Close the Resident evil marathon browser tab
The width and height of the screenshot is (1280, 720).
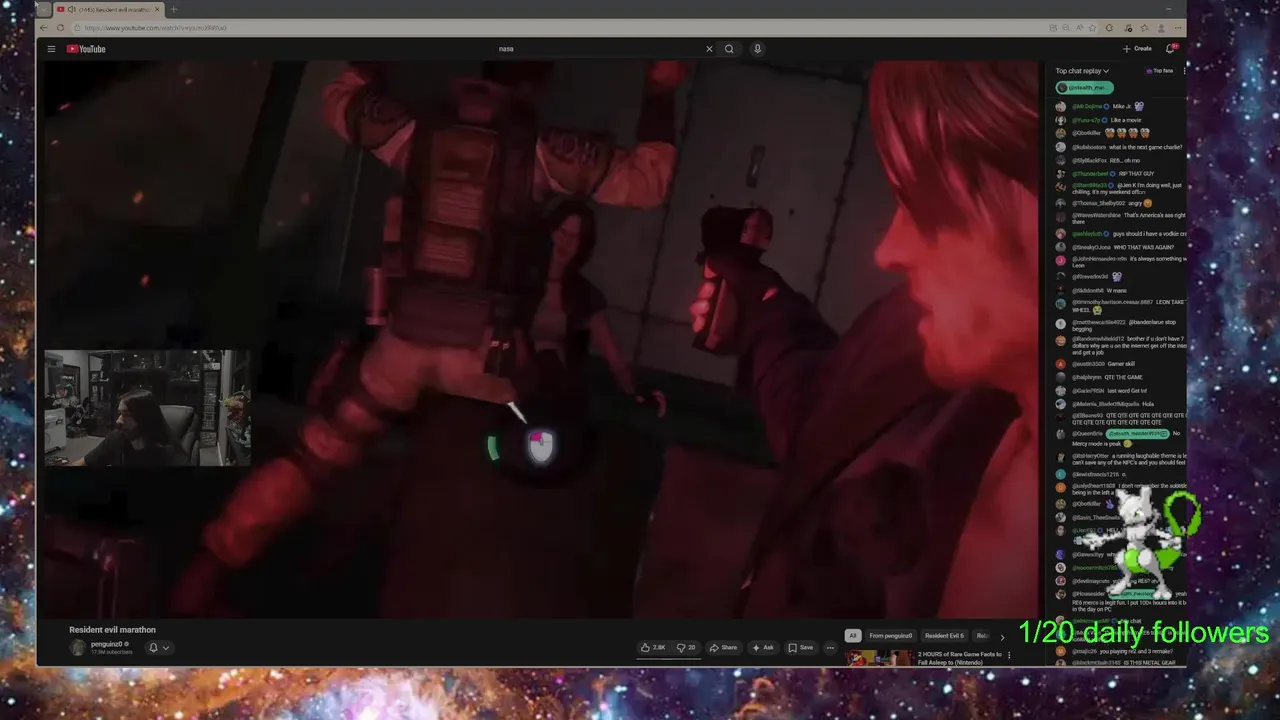coord(157,9)
